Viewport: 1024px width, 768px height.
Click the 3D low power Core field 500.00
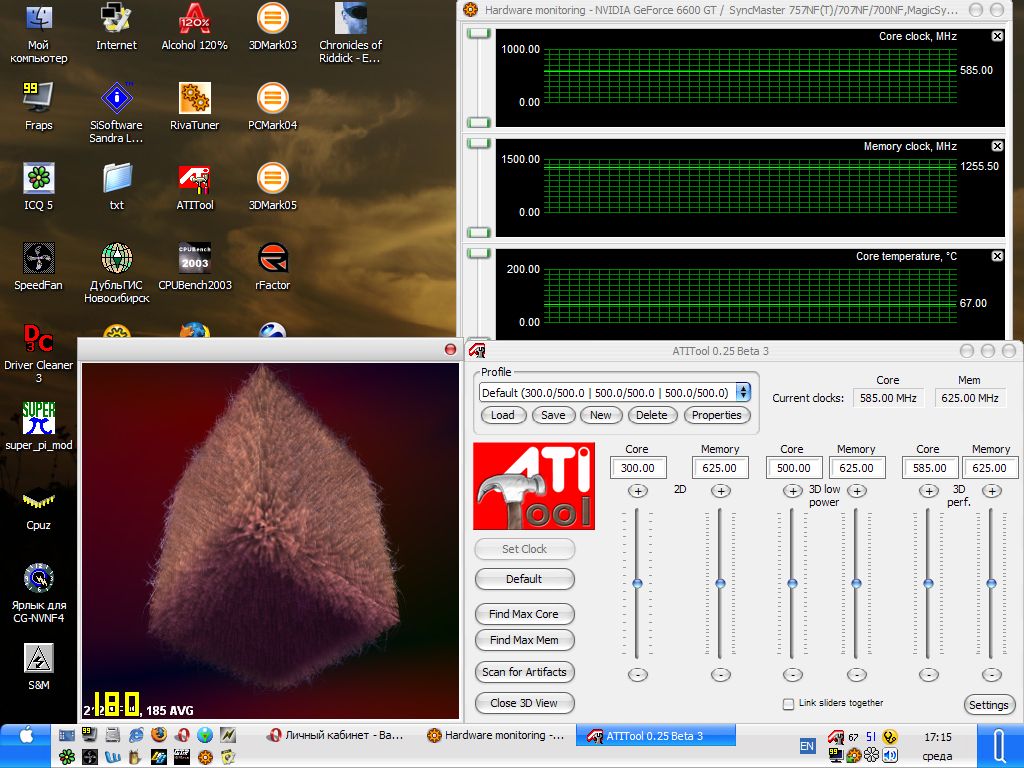[793, 468]
